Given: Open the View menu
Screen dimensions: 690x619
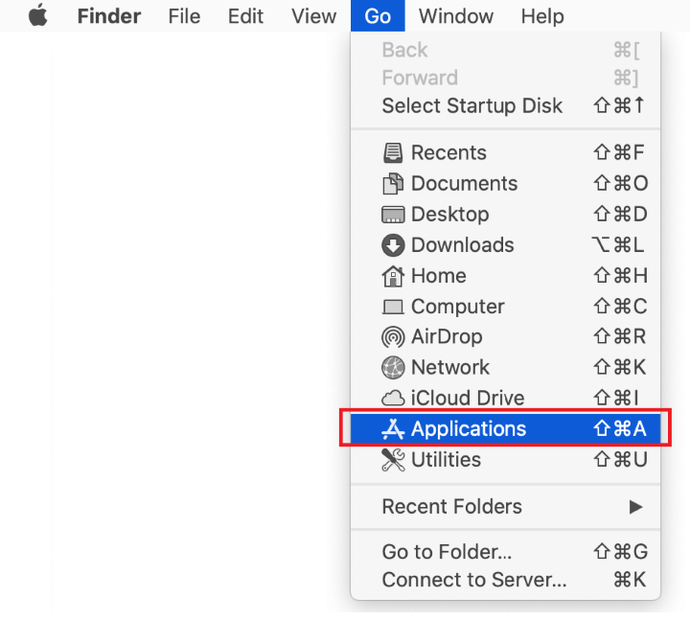Looking at the screenshot, I should [313, 16].
